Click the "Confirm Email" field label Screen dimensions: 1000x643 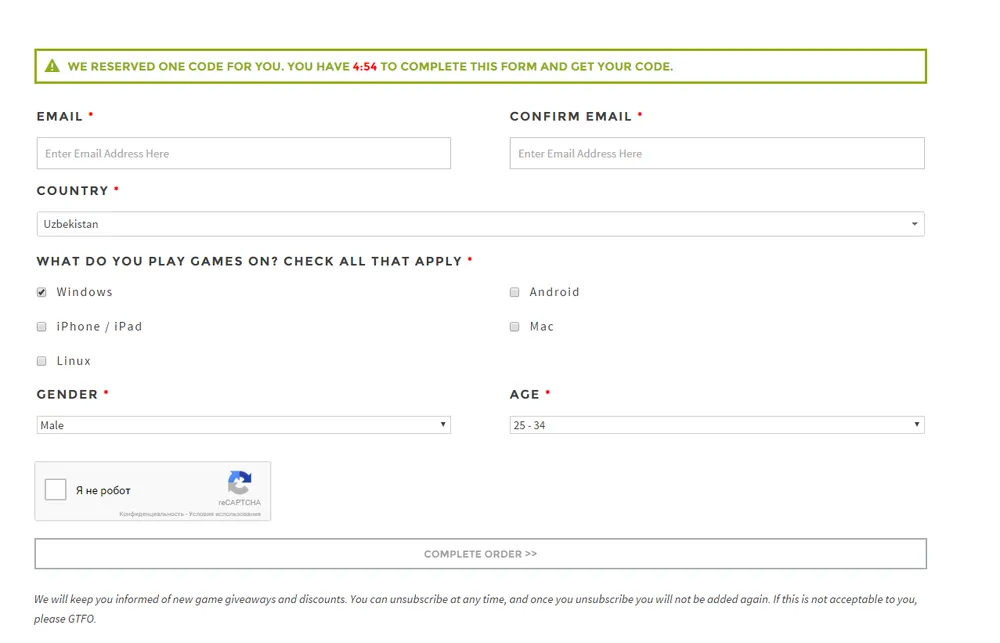pos(570,117)
